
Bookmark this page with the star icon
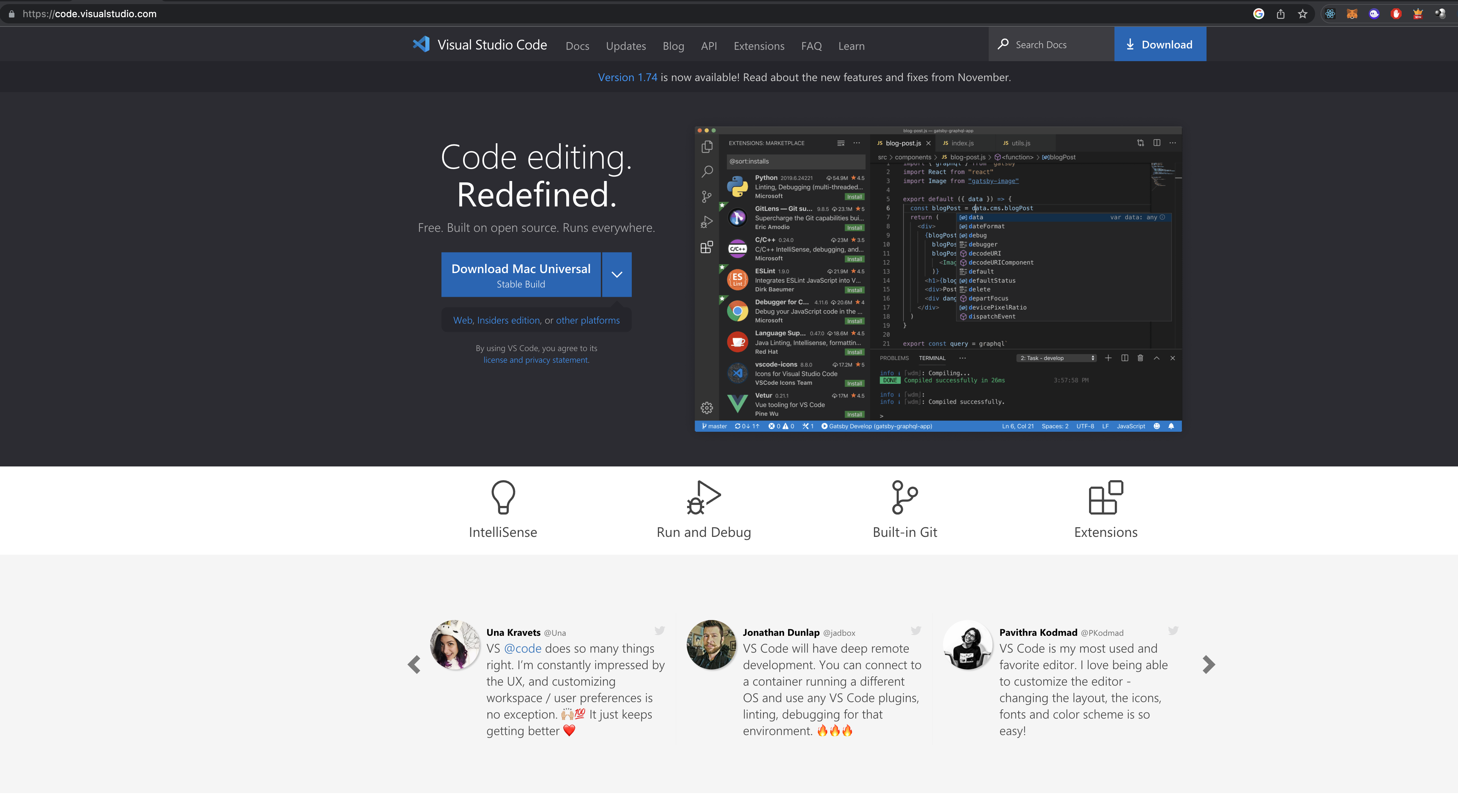[x=1302, y=14]
